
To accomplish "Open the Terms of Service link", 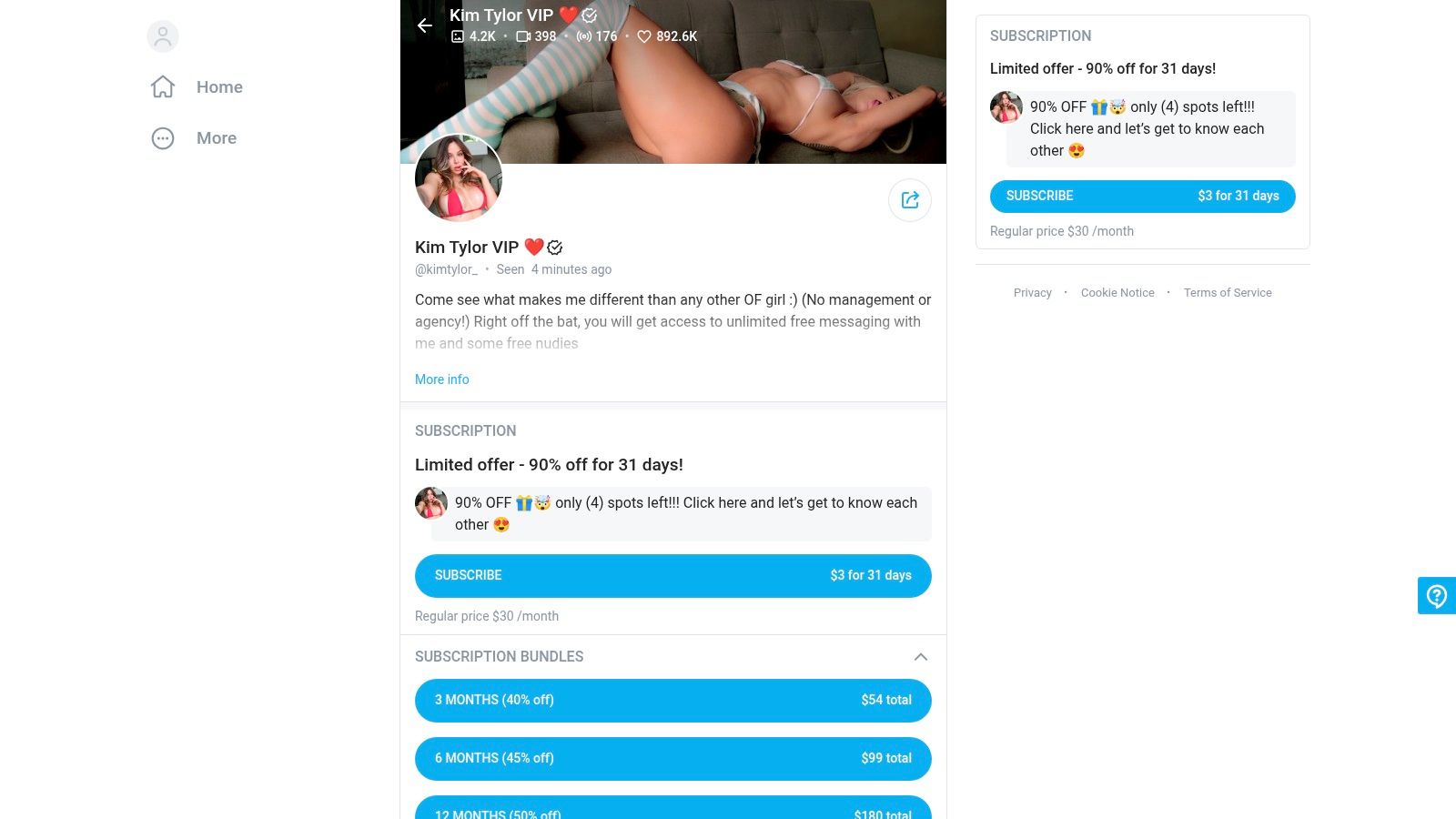I will (1228, 293).
